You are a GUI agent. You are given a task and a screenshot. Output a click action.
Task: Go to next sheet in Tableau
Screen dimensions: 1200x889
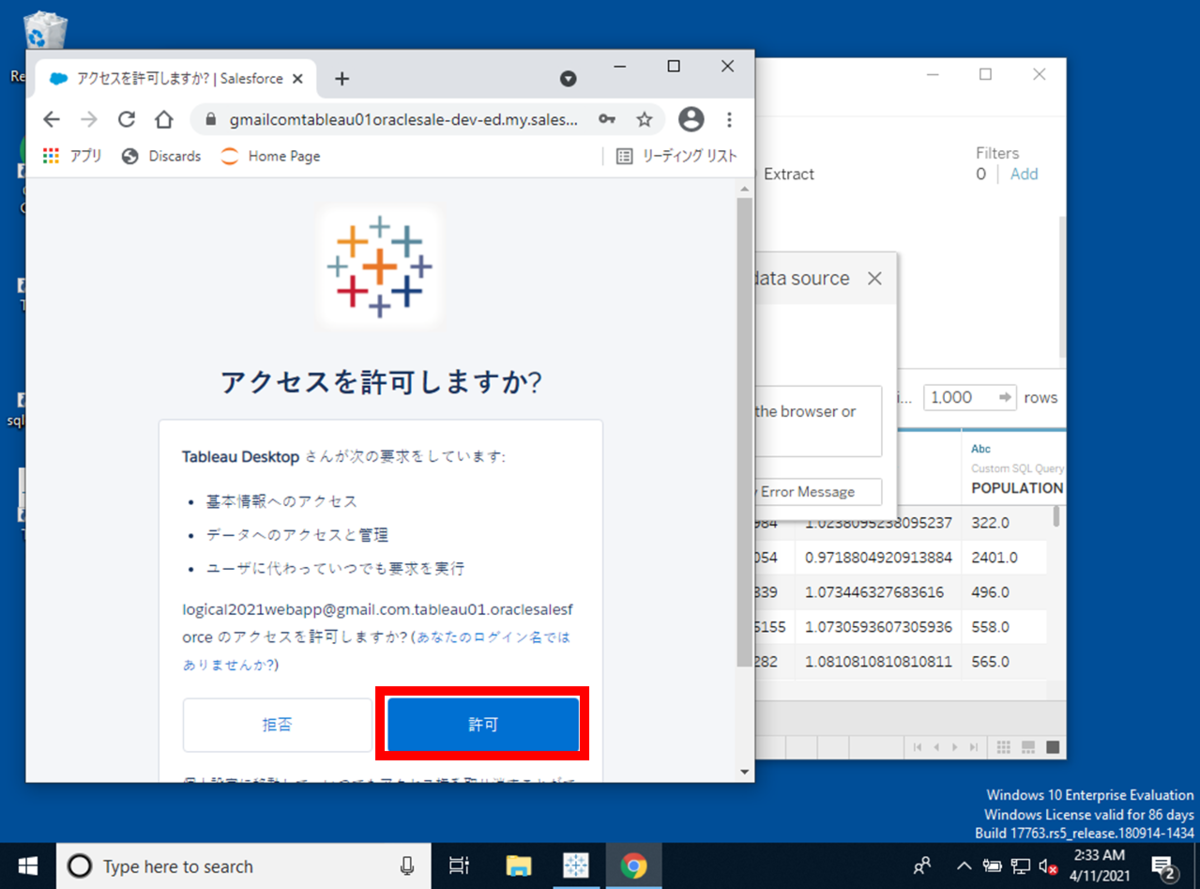(x=955, y=747)
